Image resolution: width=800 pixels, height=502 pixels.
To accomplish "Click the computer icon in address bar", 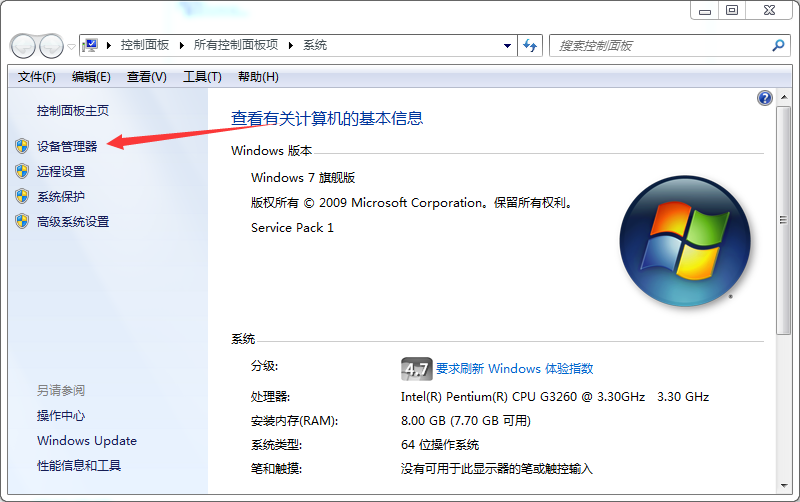I will pyautogui.click(x=90, y=45).
